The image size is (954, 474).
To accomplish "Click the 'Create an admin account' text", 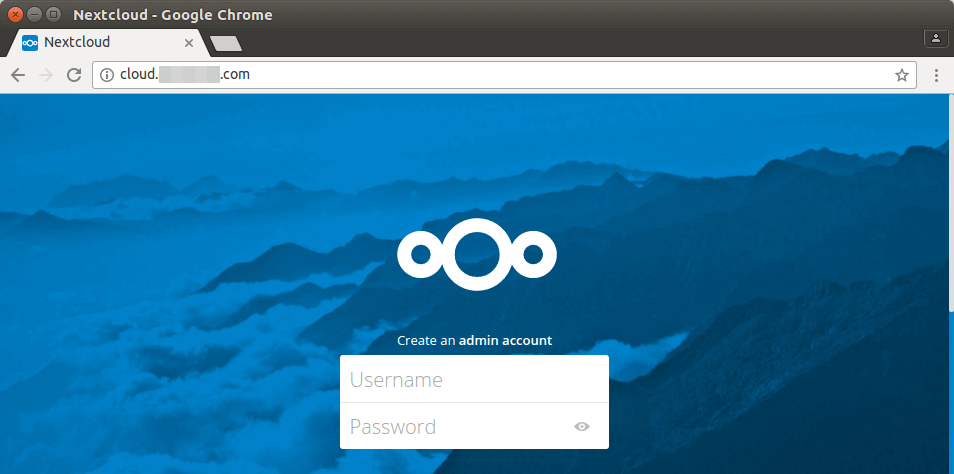I will (x=475, y=341).
